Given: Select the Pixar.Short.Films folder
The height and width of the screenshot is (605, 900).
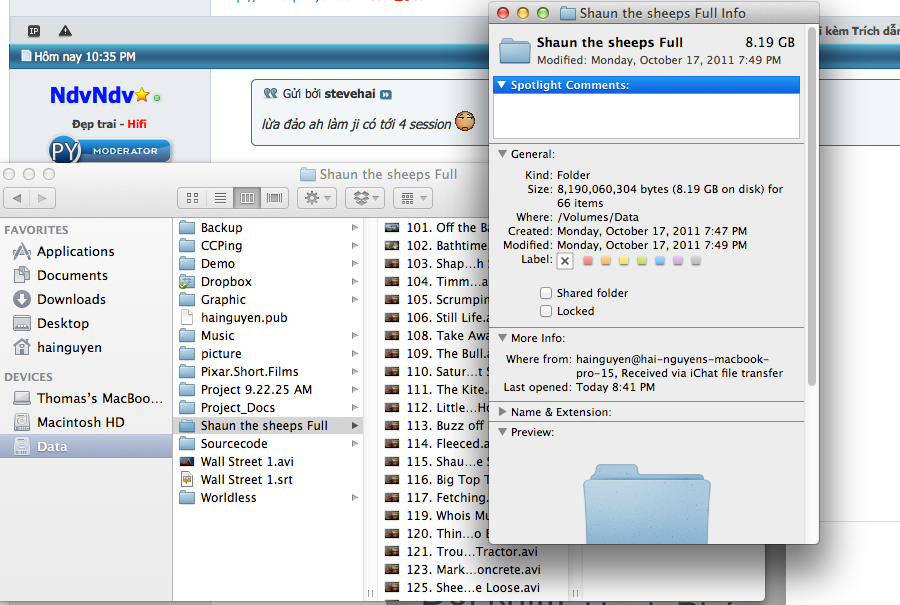Looking at the screenshot, I should (269, 372).
